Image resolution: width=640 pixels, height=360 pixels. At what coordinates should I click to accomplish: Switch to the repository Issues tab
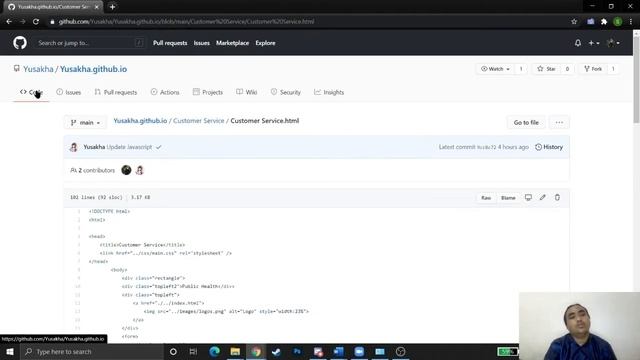69,92
